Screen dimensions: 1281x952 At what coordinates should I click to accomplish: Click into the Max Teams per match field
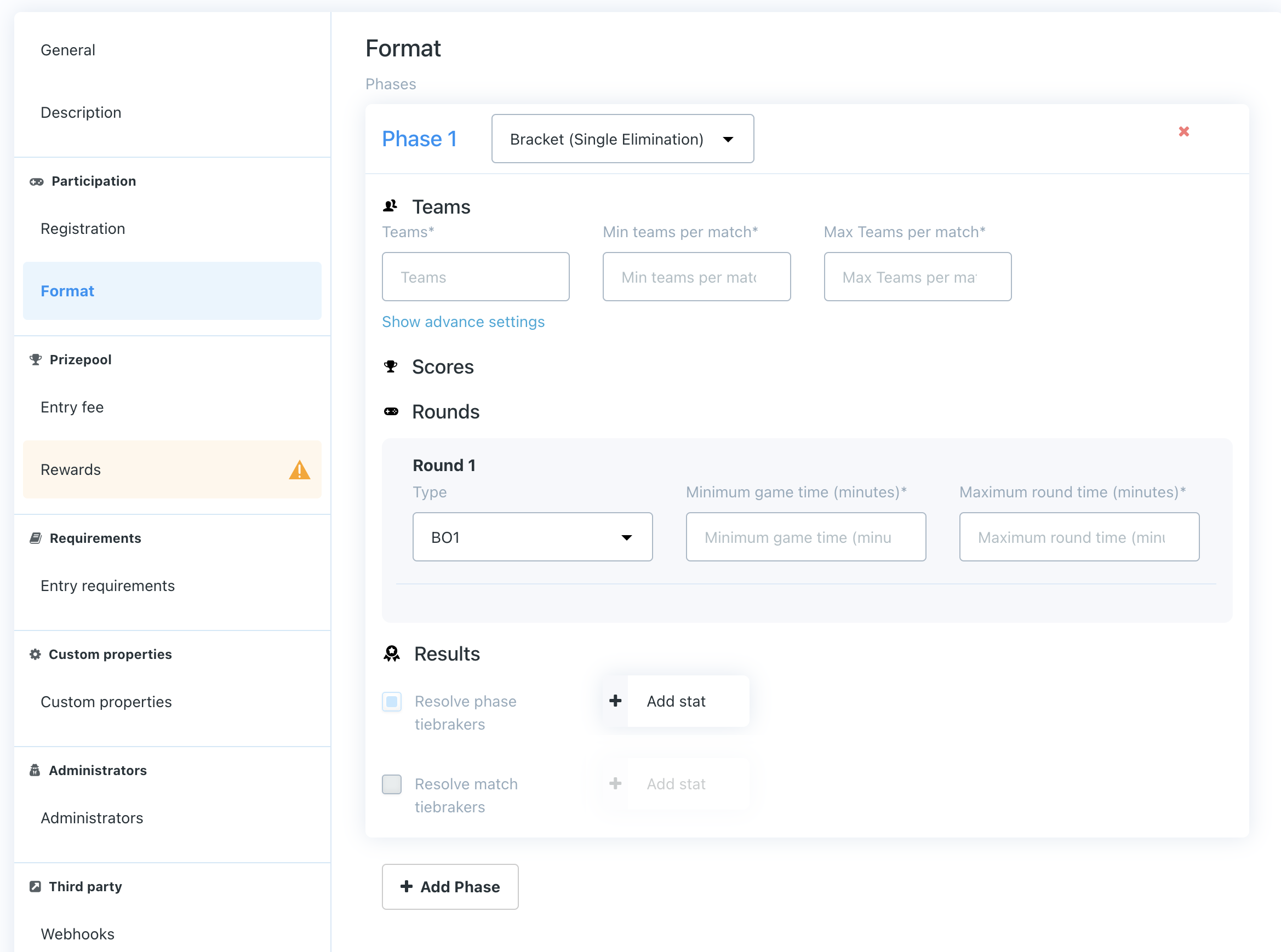pos(917,277)
